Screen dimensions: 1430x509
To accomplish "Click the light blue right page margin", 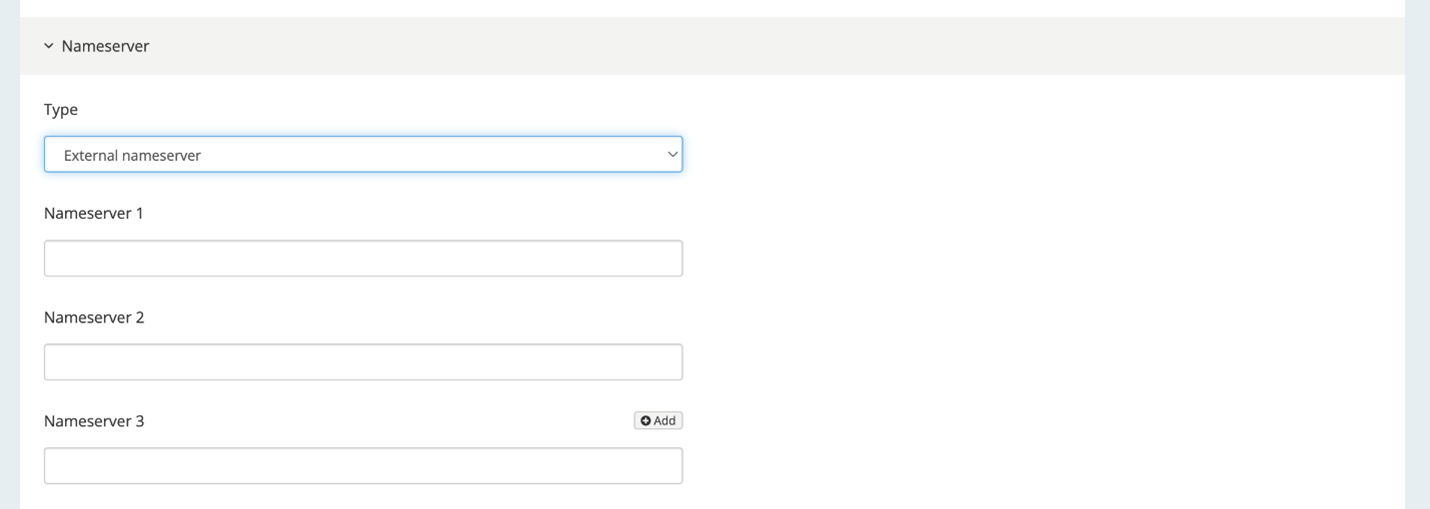I will (x=1417, y=254).
